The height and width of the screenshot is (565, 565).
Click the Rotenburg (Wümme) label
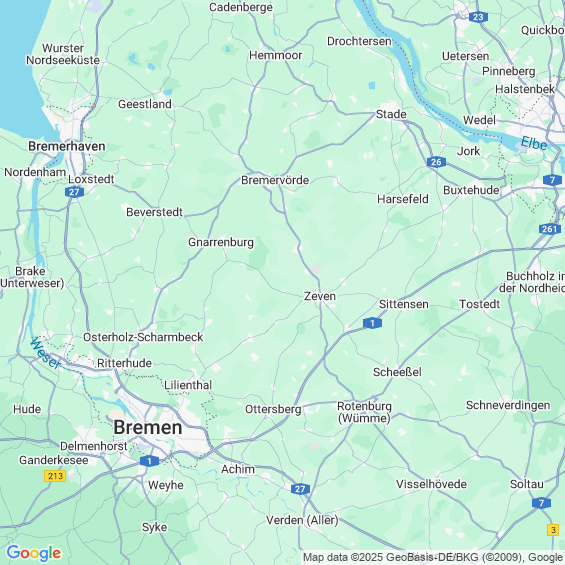(364, 412)
